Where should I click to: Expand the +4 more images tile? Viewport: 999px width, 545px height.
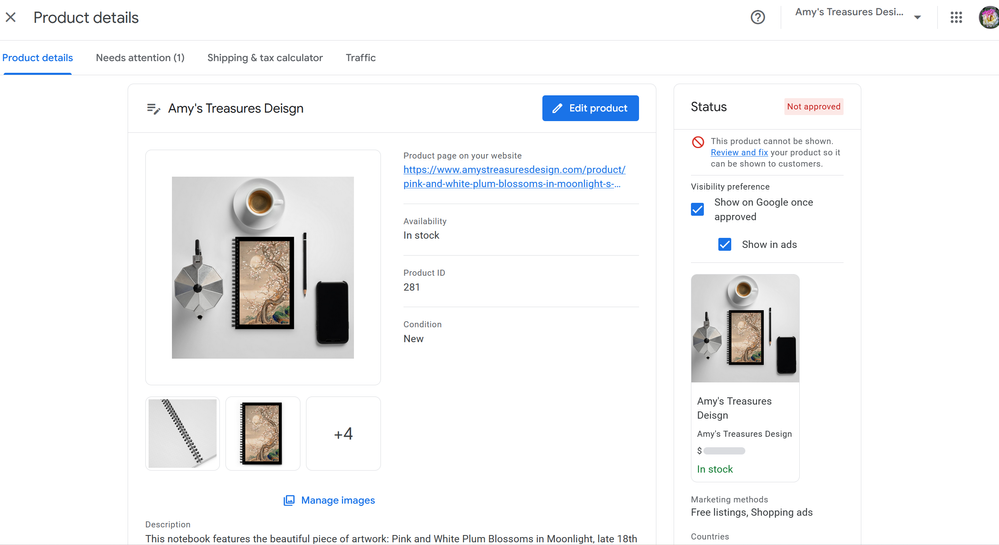[343, 434]
